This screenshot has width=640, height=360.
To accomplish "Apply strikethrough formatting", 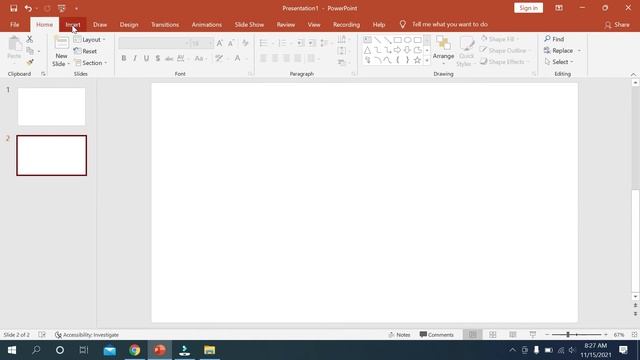I will click(x=169, y=59).
